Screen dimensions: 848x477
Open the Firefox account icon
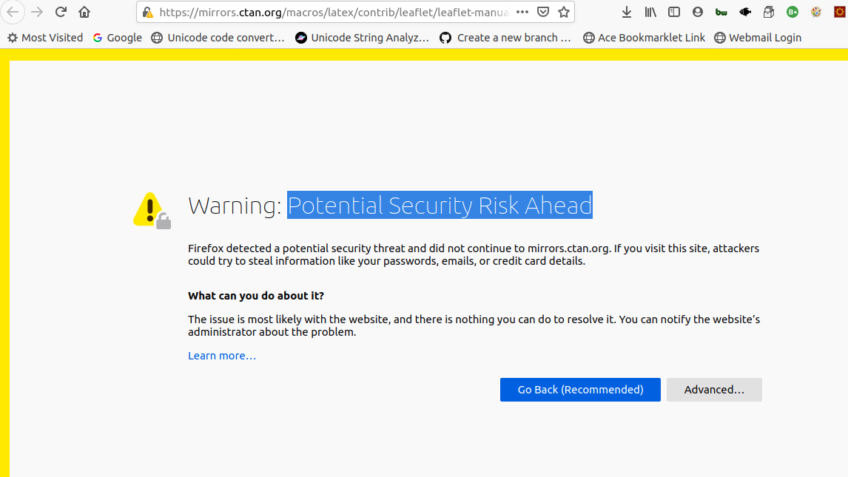tap(698, 12)
